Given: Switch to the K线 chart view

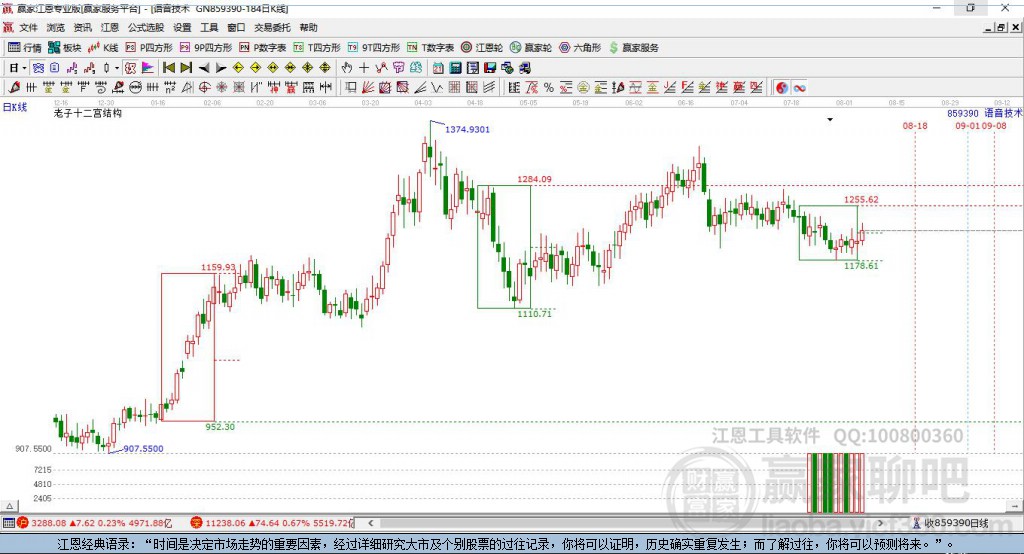Looking at the screenshot, I should coord(103,48).
